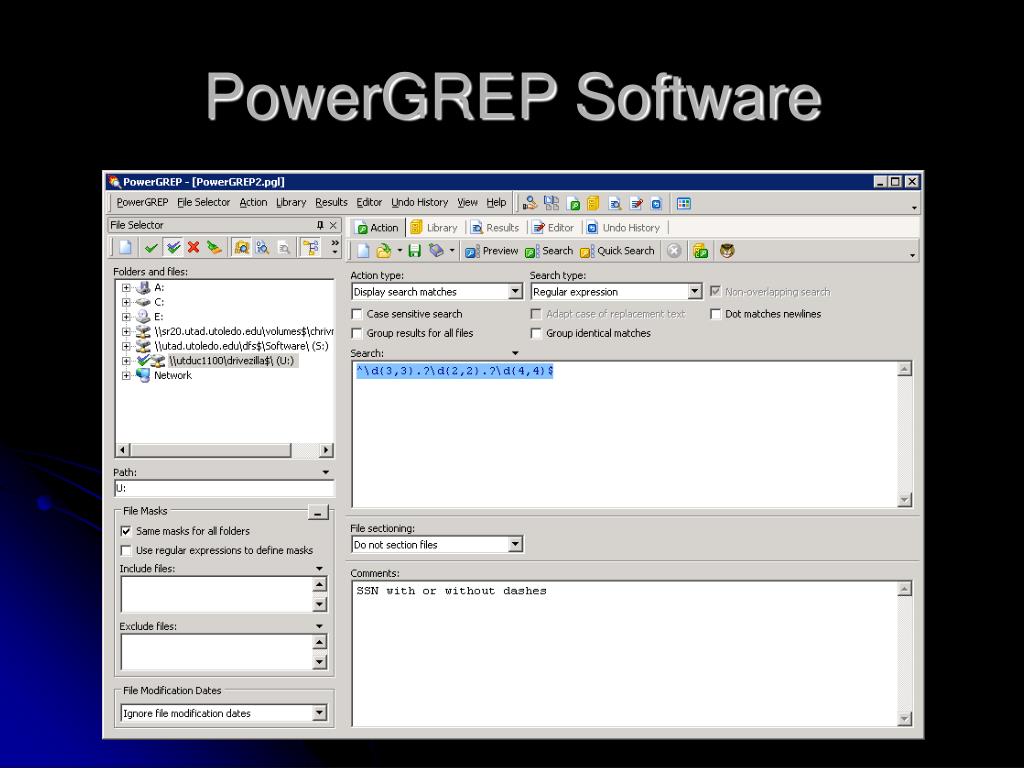Open the Undo History menu
The width and height of the screenshot is (1024, 768).
point(420,202)
